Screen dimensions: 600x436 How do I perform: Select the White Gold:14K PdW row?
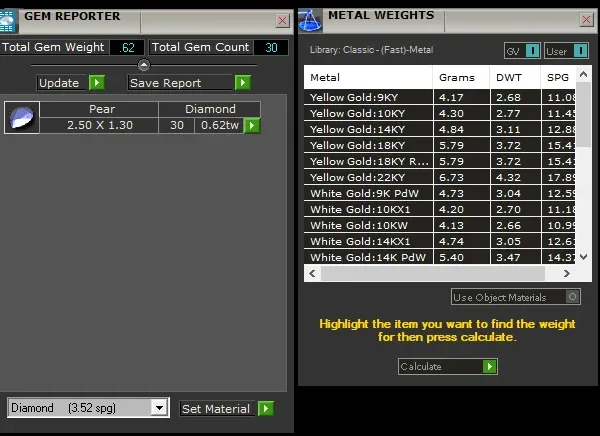[x=440, y=257]
